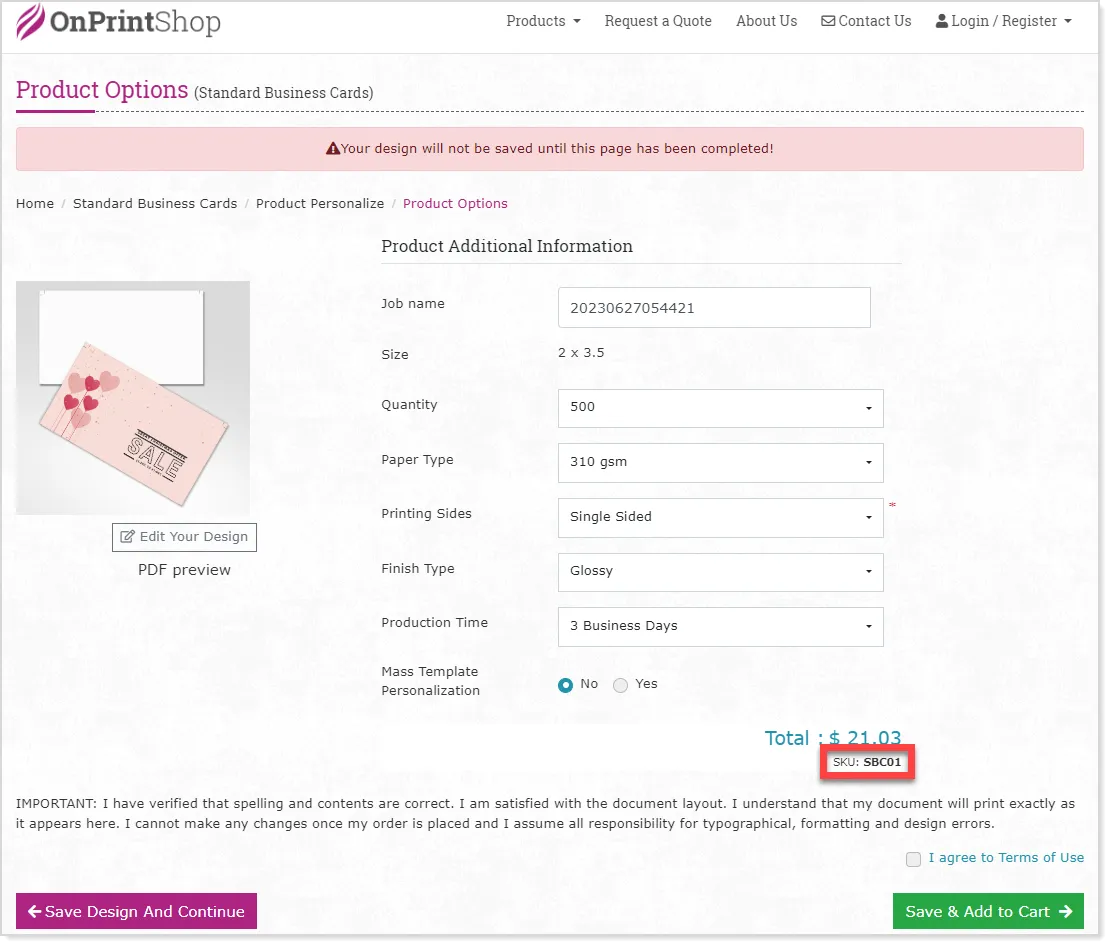Select No for Mass Template Personalization
The height and width of the screenshot is (946, 1110).
pos(566,685)
